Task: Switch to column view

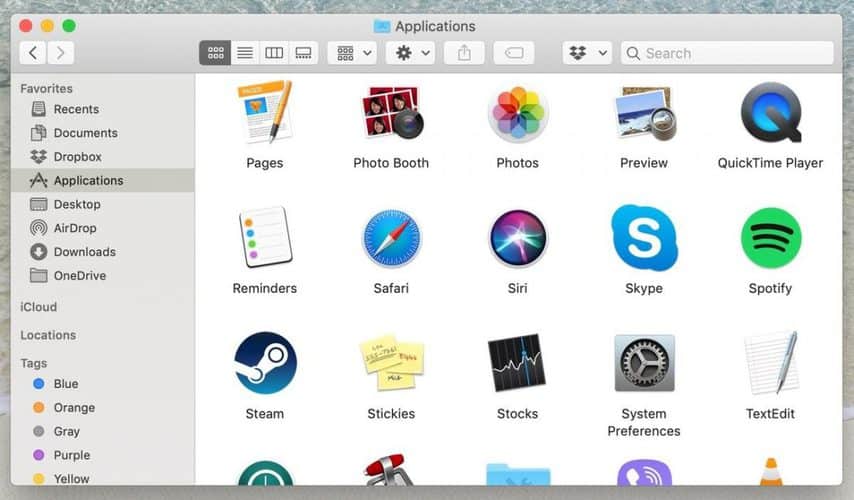Action: click(274, 53)
